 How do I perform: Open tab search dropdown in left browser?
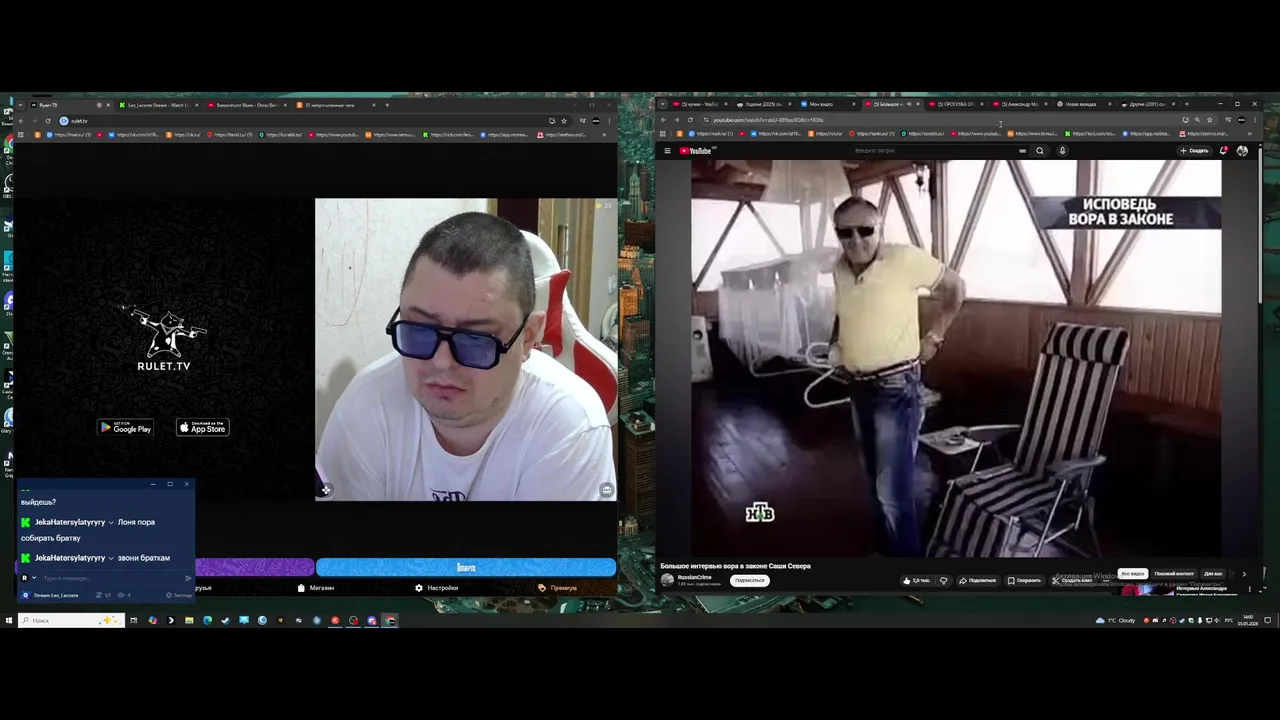[21, 105]
